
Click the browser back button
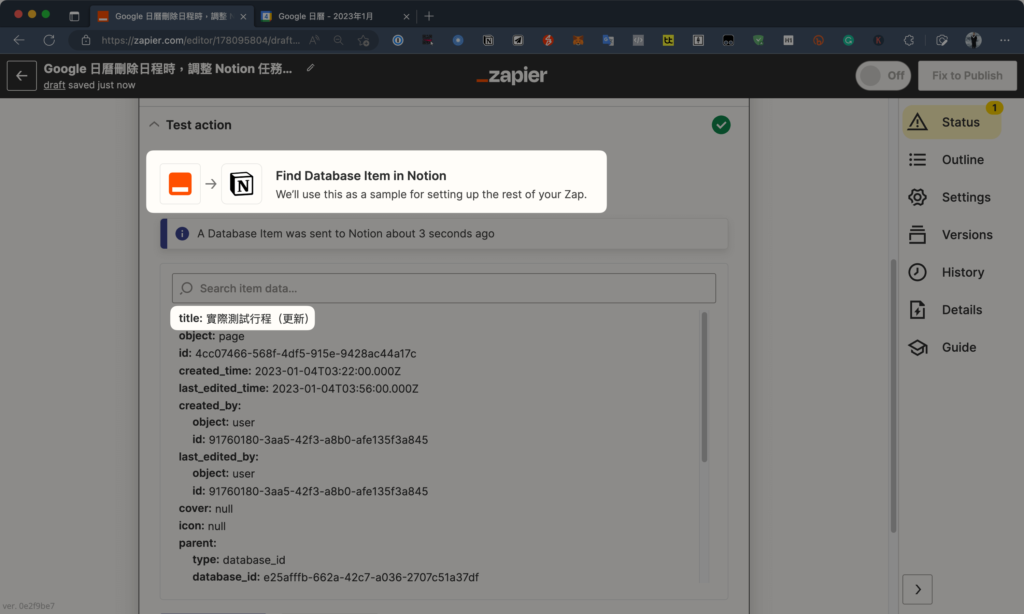tap(19, 40)
